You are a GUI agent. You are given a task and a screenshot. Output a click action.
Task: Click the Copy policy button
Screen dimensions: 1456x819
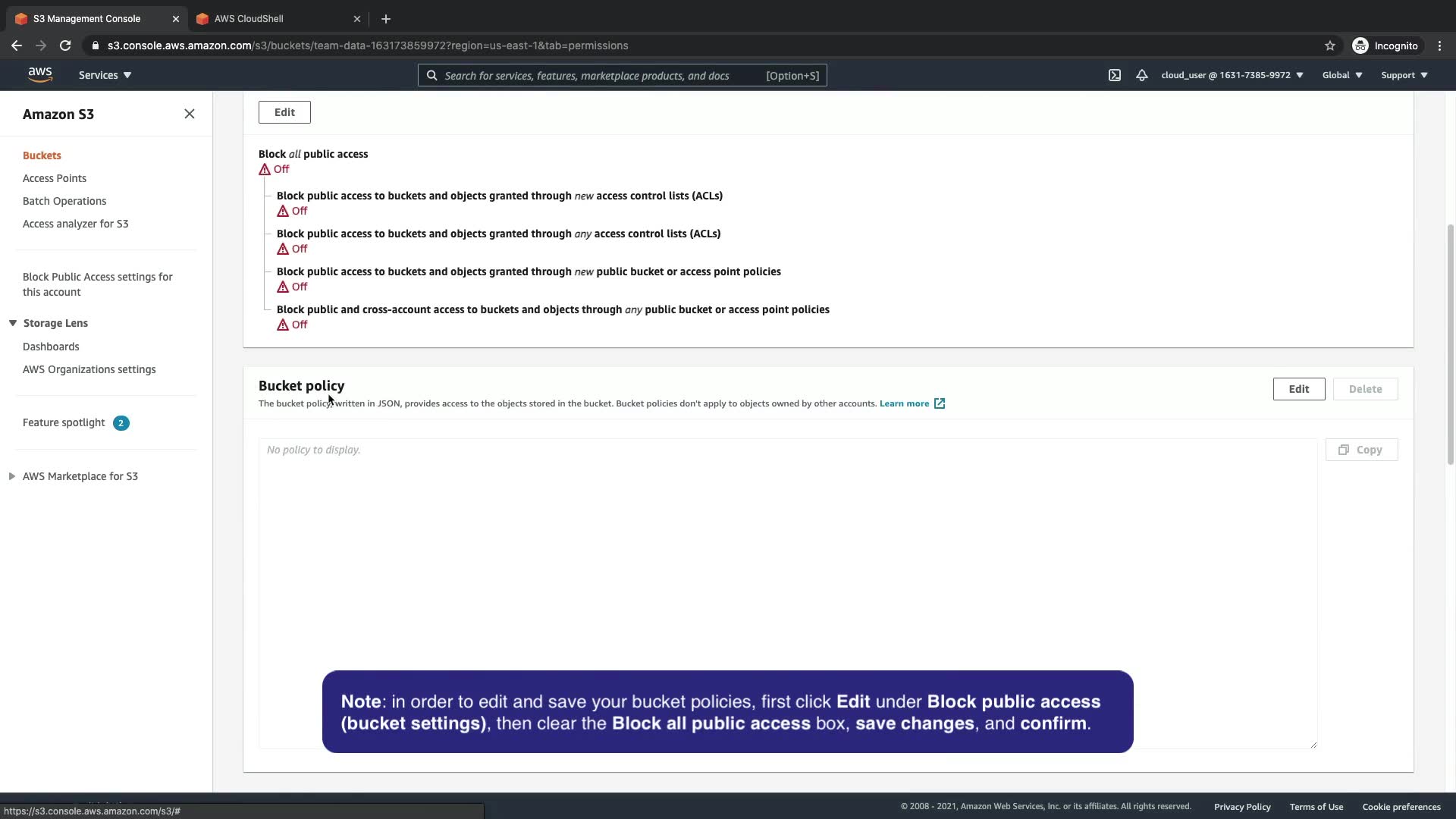click(x=1361, y=450)
